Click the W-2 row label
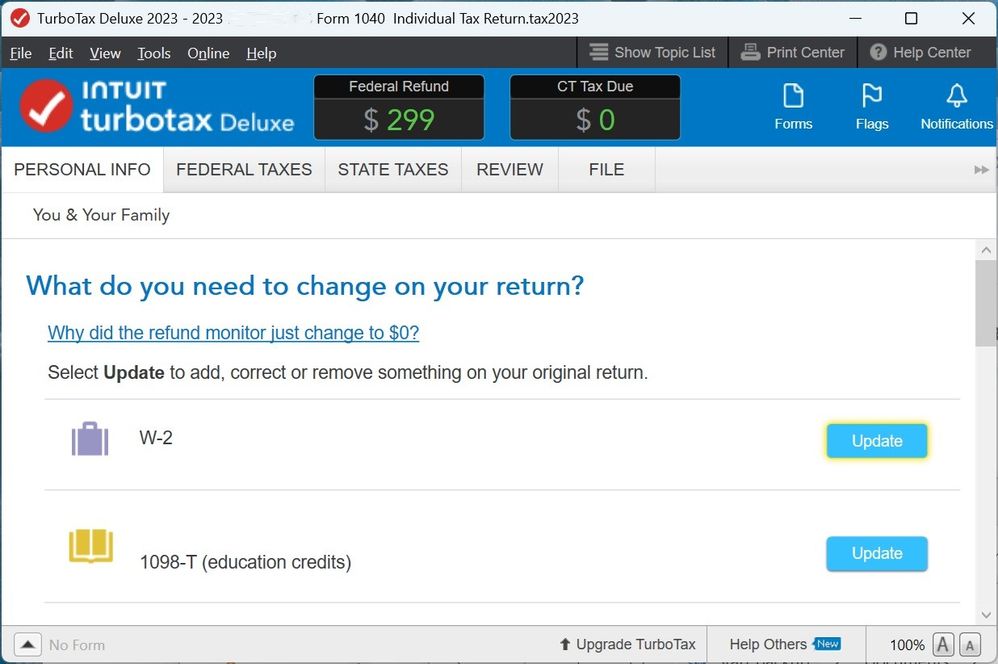This screenshot has width=998, height=664. click(x=156, y=438)
